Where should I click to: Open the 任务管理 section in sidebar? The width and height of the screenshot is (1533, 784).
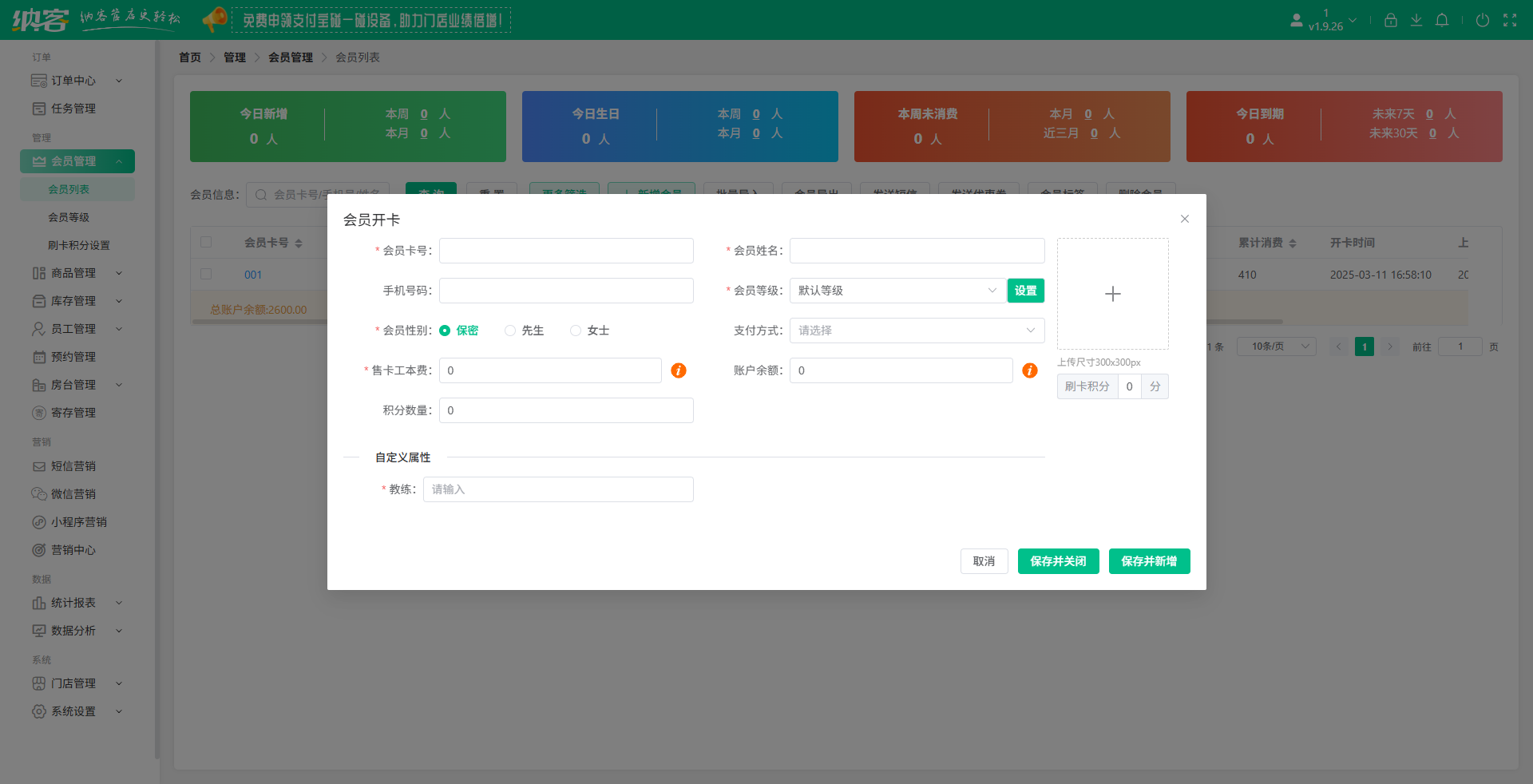tap(72, 108)
